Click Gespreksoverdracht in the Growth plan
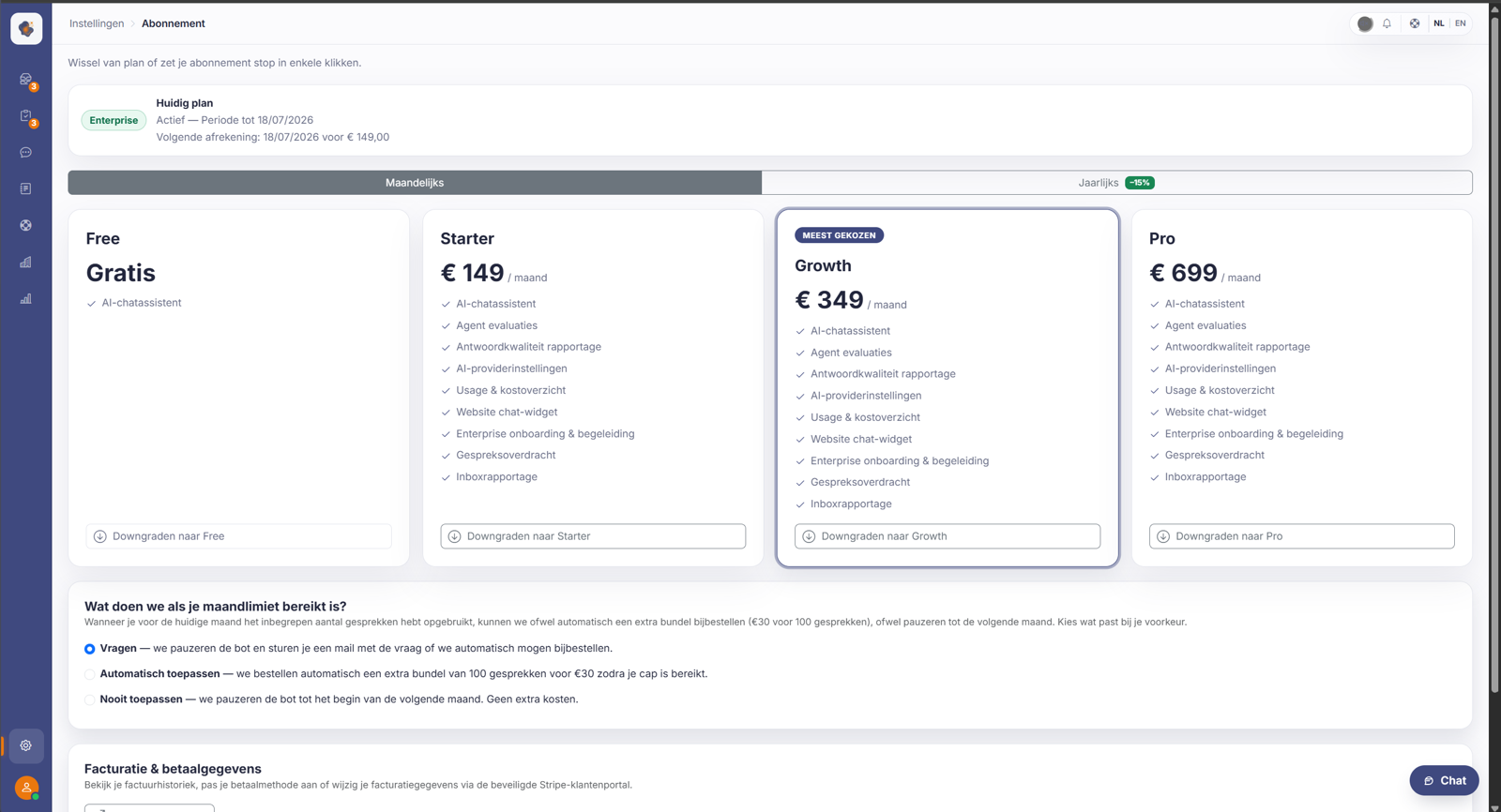 [x=860, y=482]
